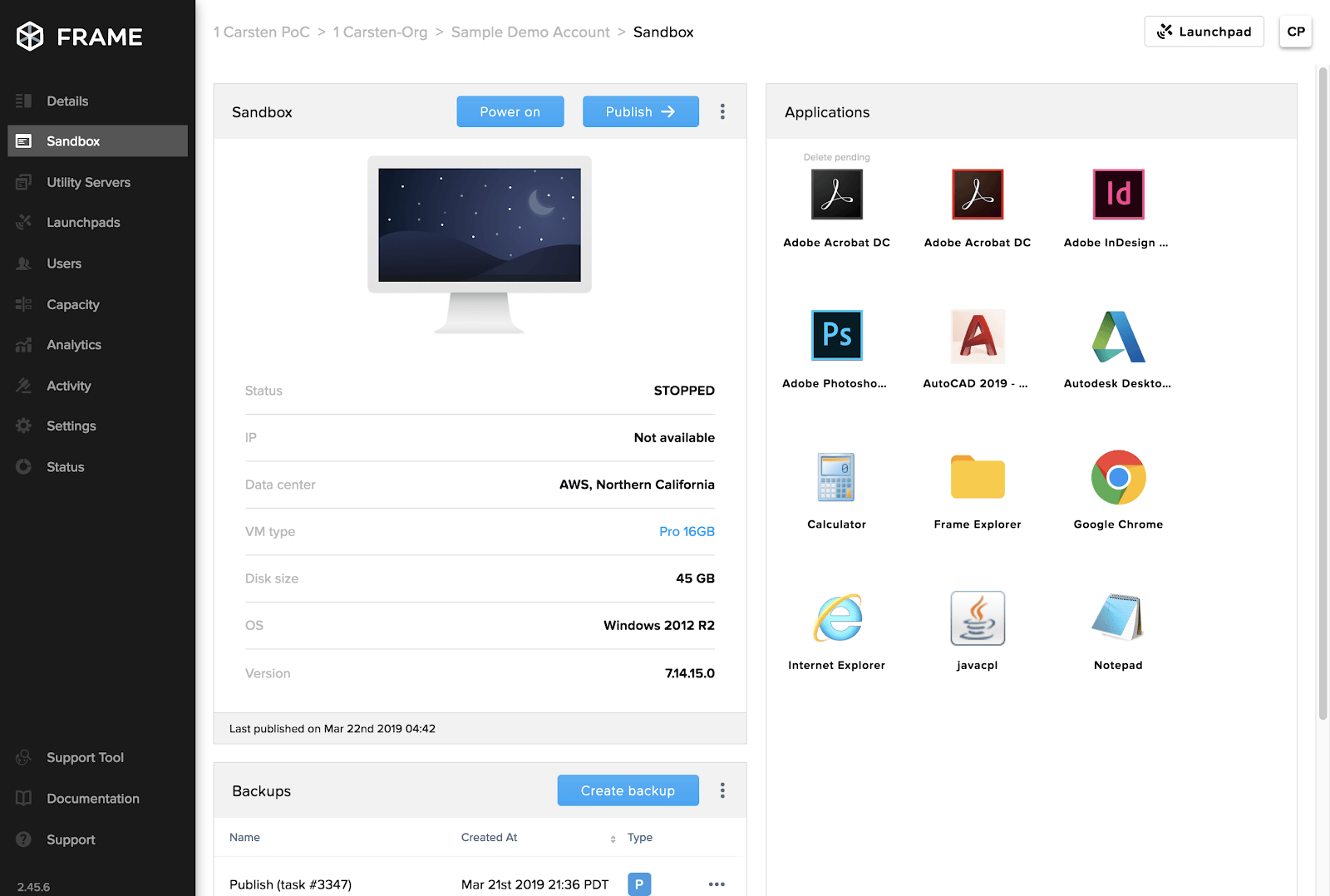Expand the Backups panel three-dot menu
Screen dimensions: 1330x896
click(x=722, y=790)
